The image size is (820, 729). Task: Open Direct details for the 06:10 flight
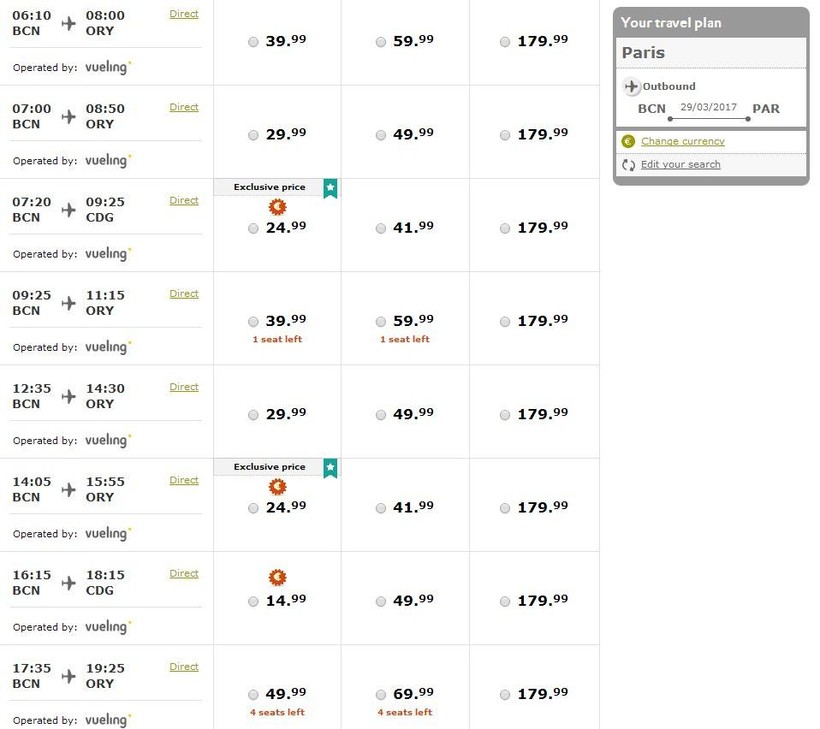184,14
